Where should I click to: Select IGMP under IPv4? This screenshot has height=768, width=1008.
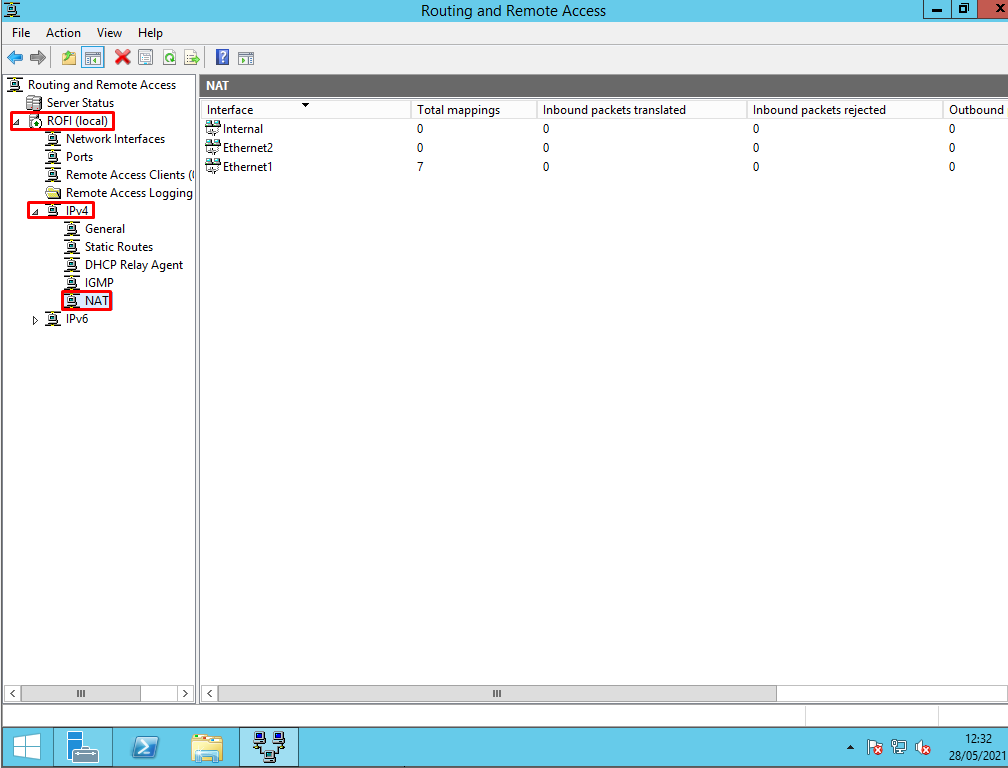pos(99,283)
